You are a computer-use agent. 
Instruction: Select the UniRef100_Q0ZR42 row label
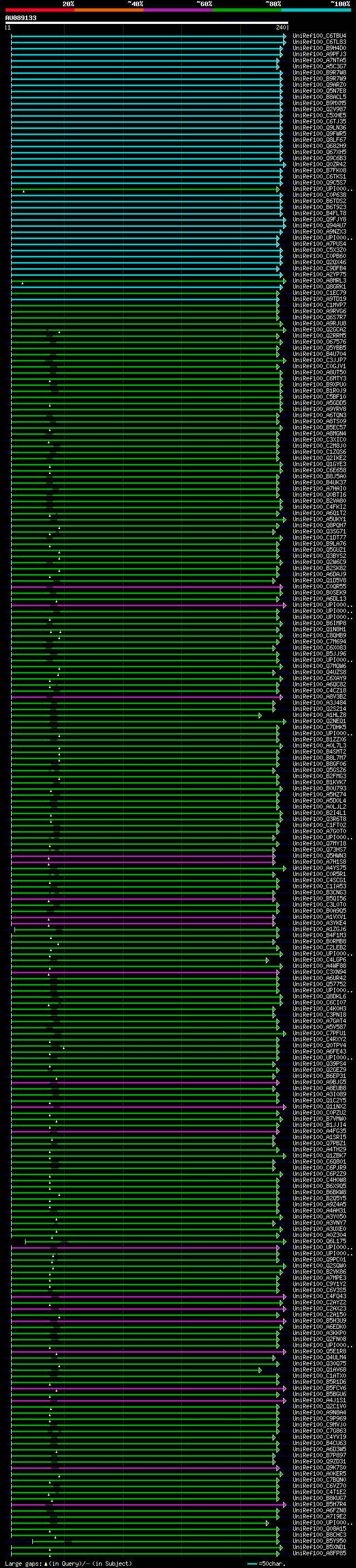point(319,164)
